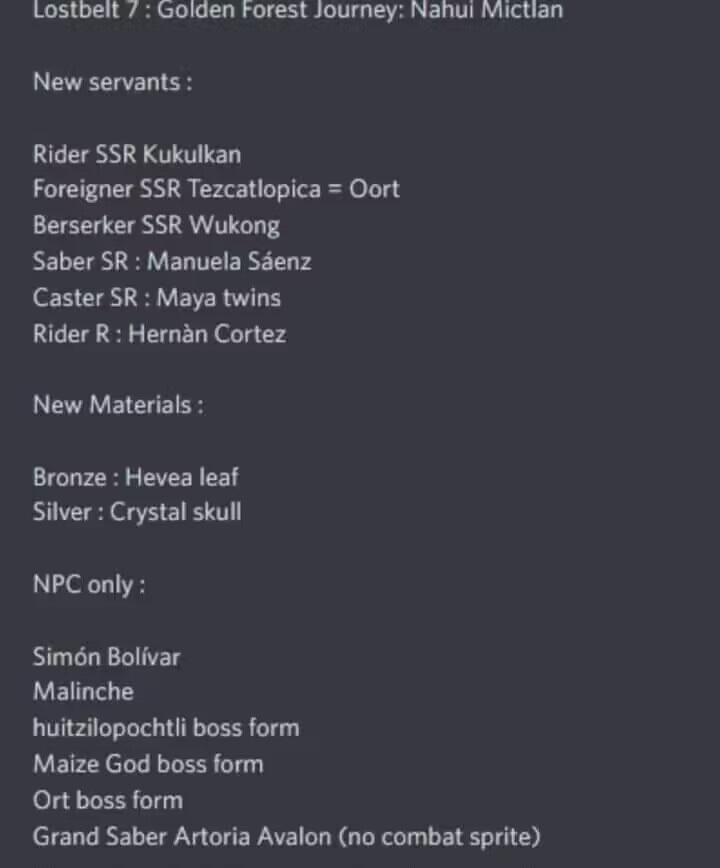The height and width of the screenshot is (868, 720).
Task: Click the 'Berserker SSR Wukong' line
Action: 157,226
